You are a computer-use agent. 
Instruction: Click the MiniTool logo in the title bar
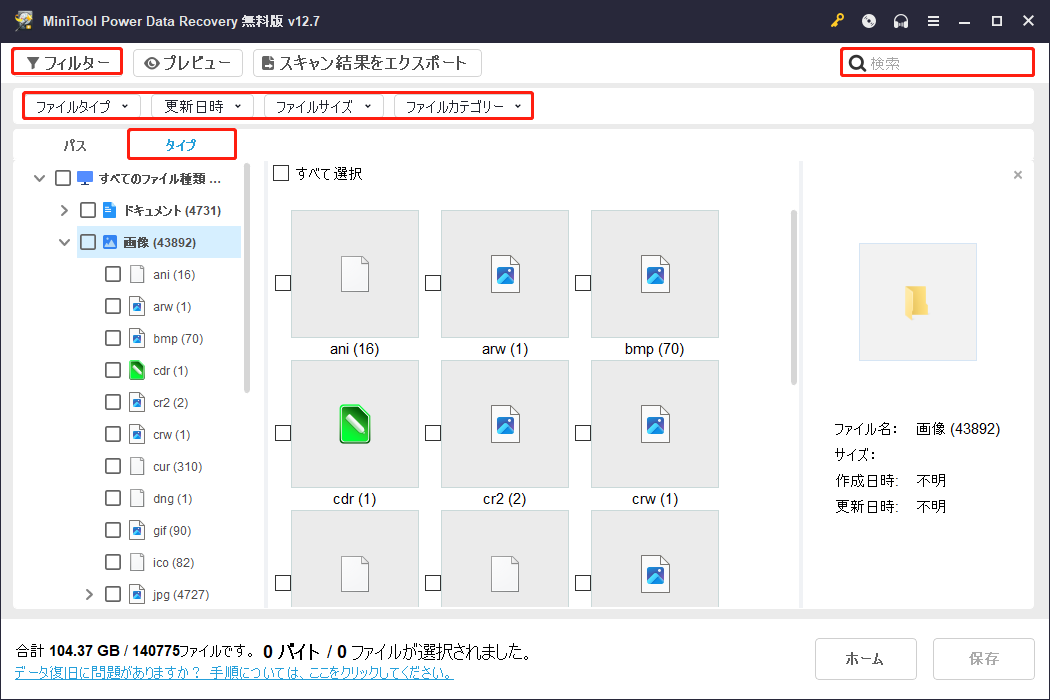pos(24,20)
